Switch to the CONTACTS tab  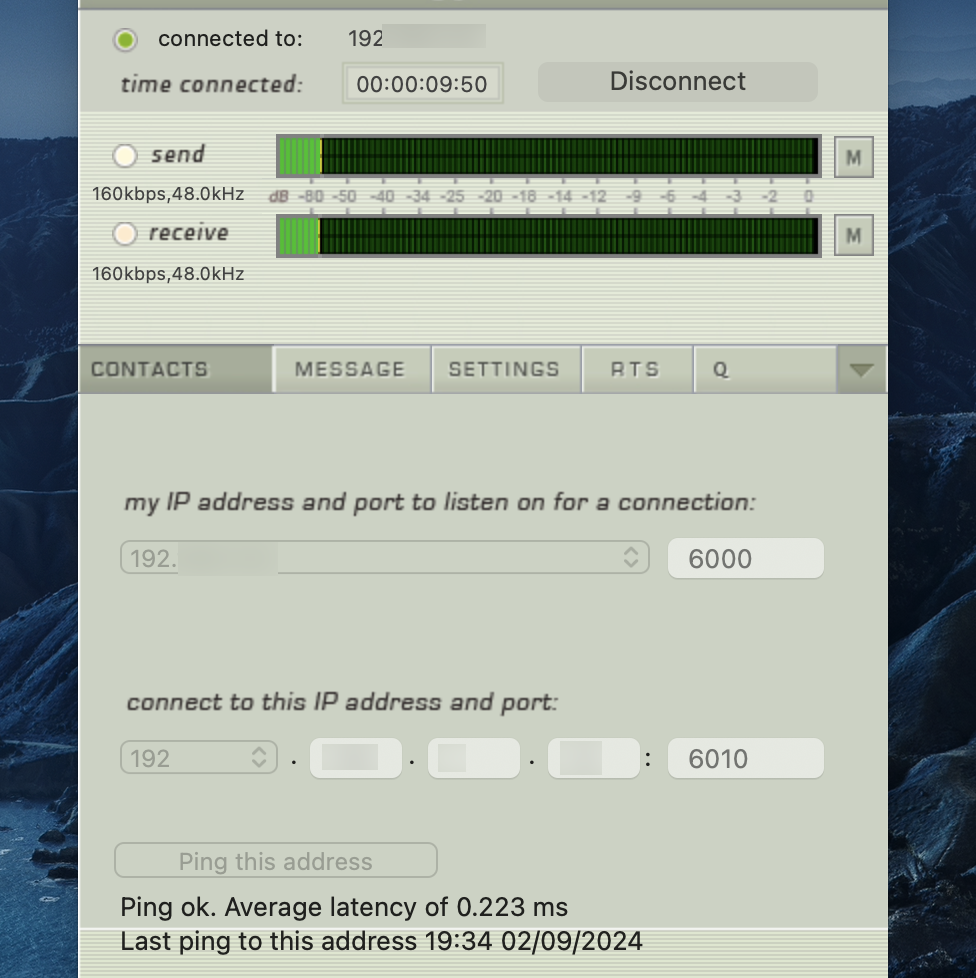tap(150, 369)
